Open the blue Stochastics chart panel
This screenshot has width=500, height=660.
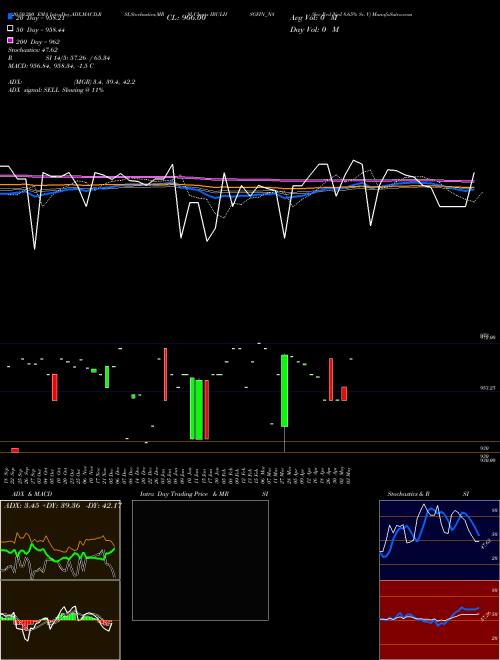point(439,540)
